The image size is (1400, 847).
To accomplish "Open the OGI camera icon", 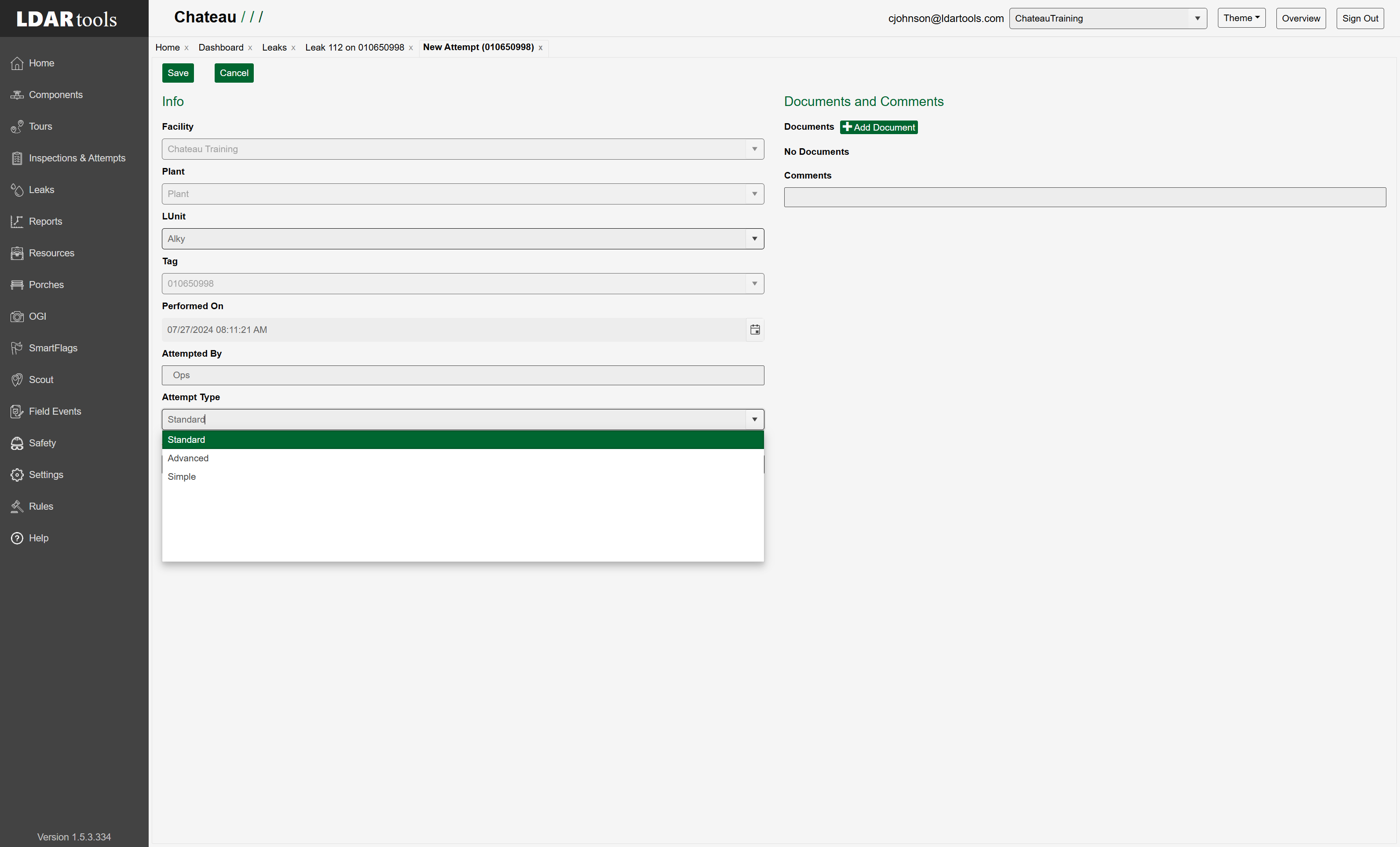I will point(17,317).
